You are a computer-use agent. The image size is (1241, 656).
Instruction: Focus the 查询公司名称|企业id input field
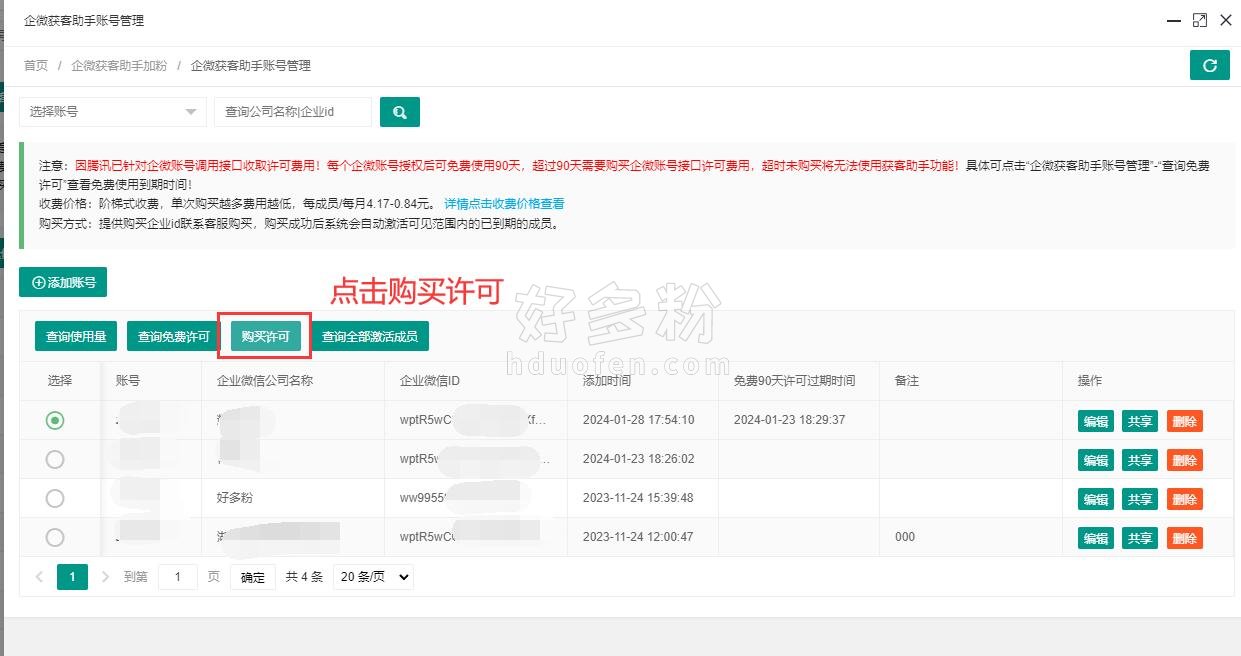(x=293, y=112)
